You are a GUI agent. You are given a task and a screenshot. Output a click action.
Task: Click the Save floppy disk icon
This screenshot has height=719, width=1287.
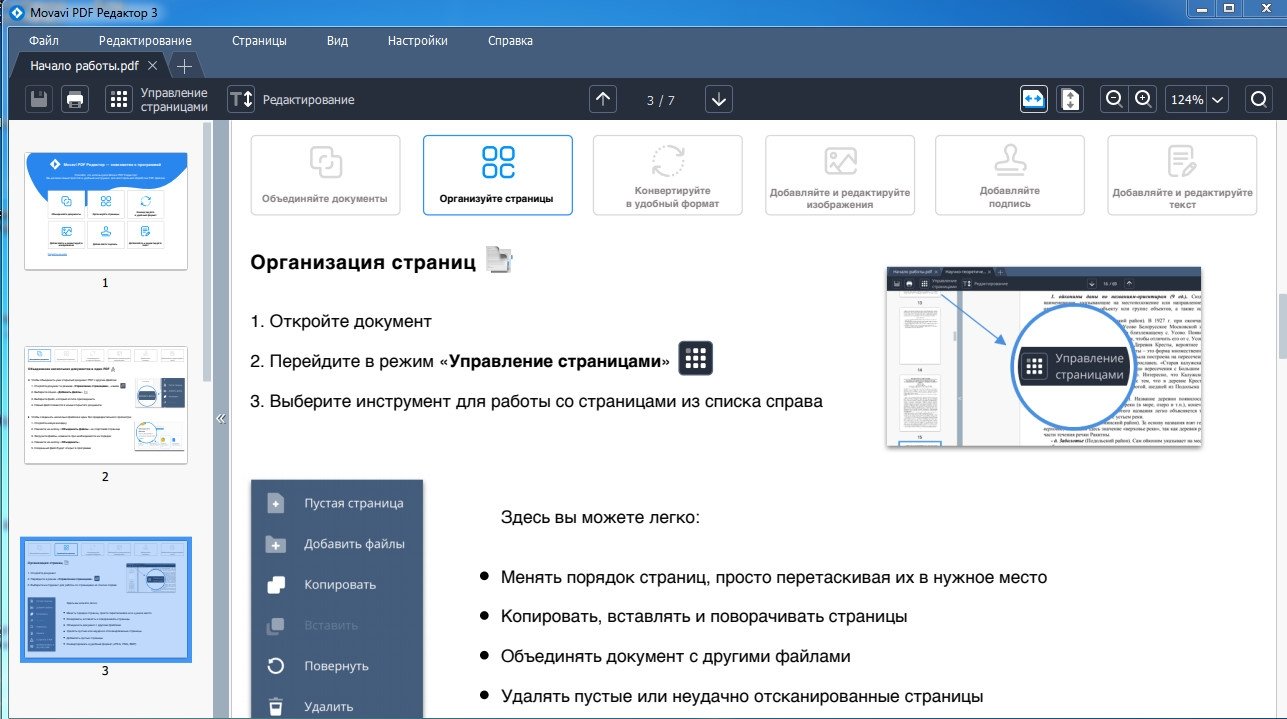coord(40,99)
